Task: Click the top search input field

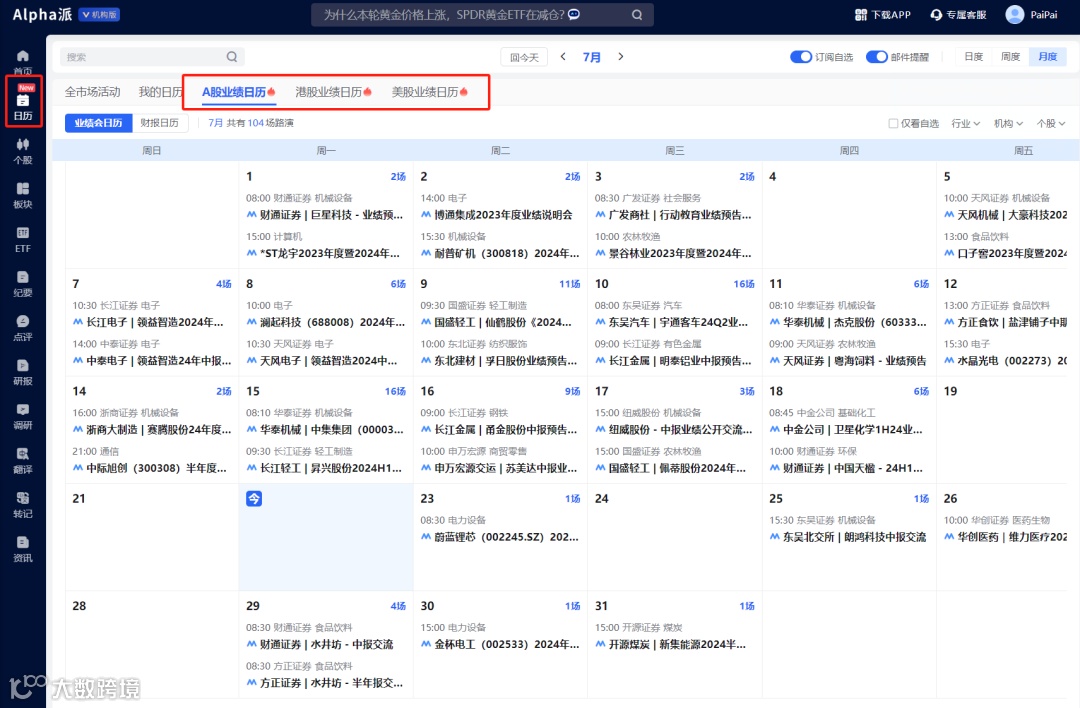Action: pyautogui.click(x=482, y=14)
